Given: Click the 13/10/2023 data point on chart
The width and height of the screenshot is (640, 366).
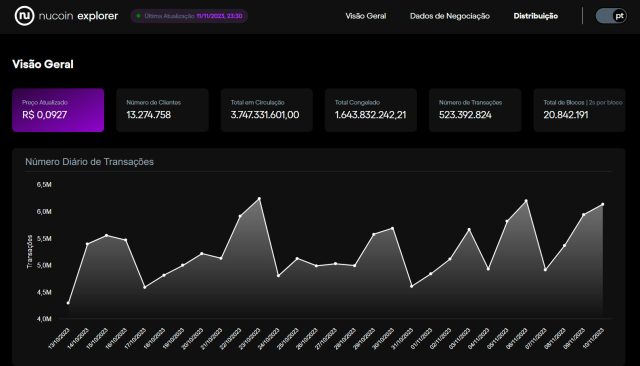Looking at the screenshot, I should point(68,303).
